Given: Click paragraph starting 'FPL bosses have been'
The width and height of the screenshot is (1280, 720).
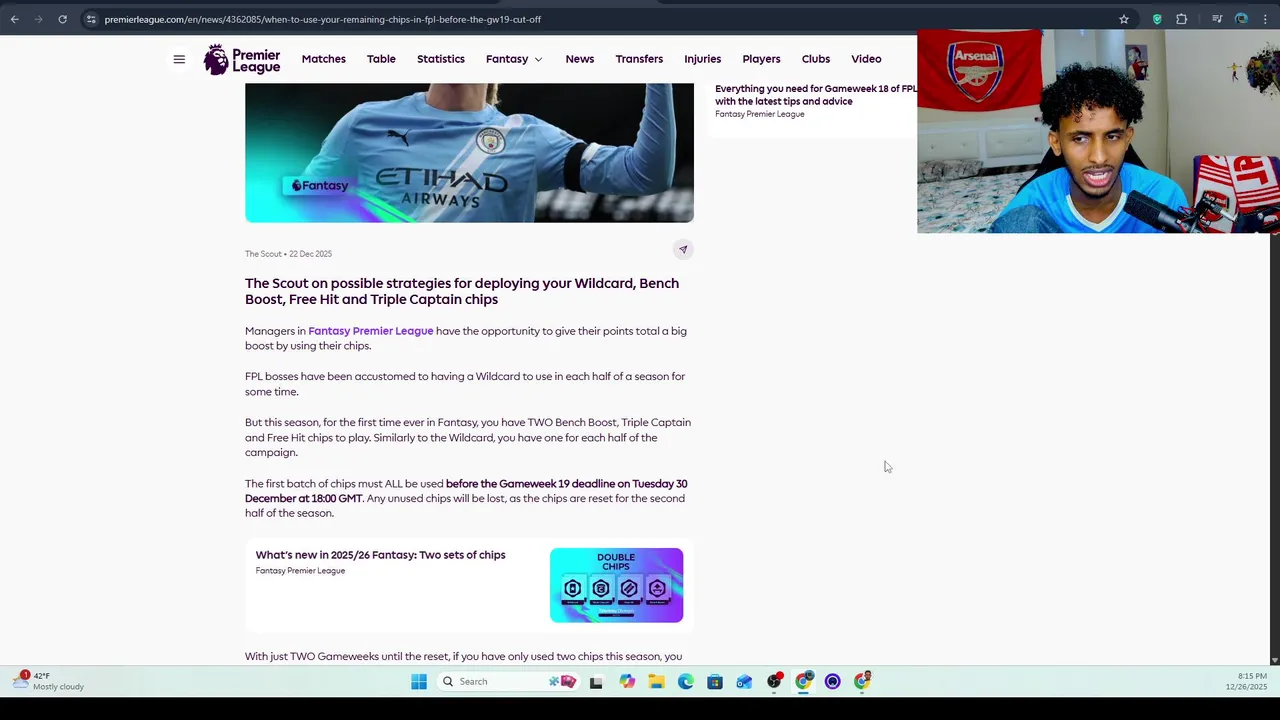Looking at the screenshot, I should [465, 384].
